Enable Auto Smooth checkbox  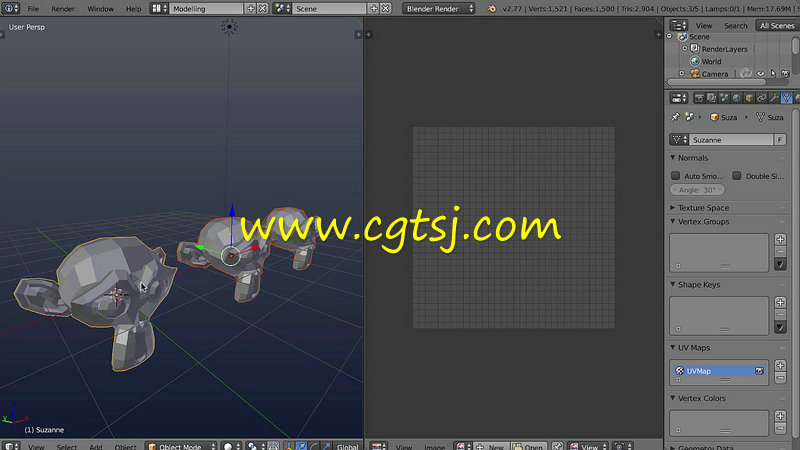point(676,176)
